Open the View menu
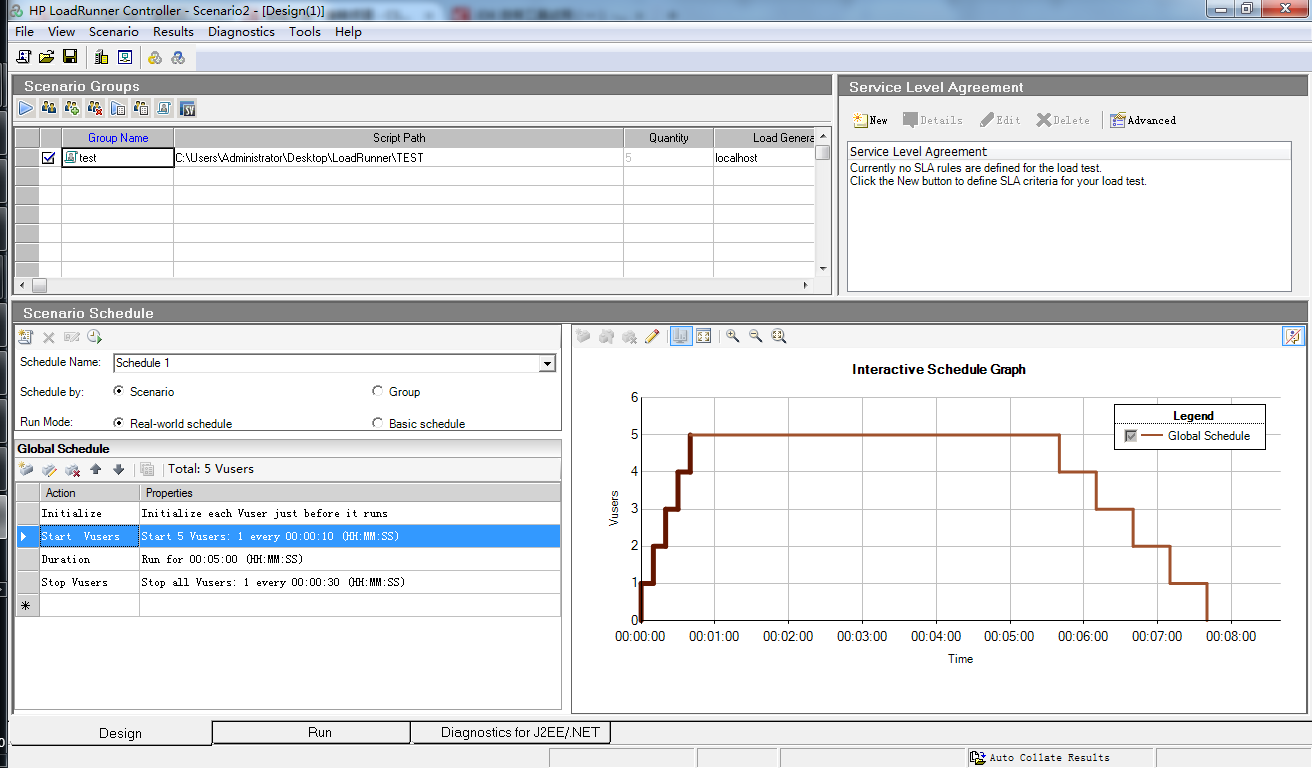This screenshot has width=1312, height=768. [61, 31]
